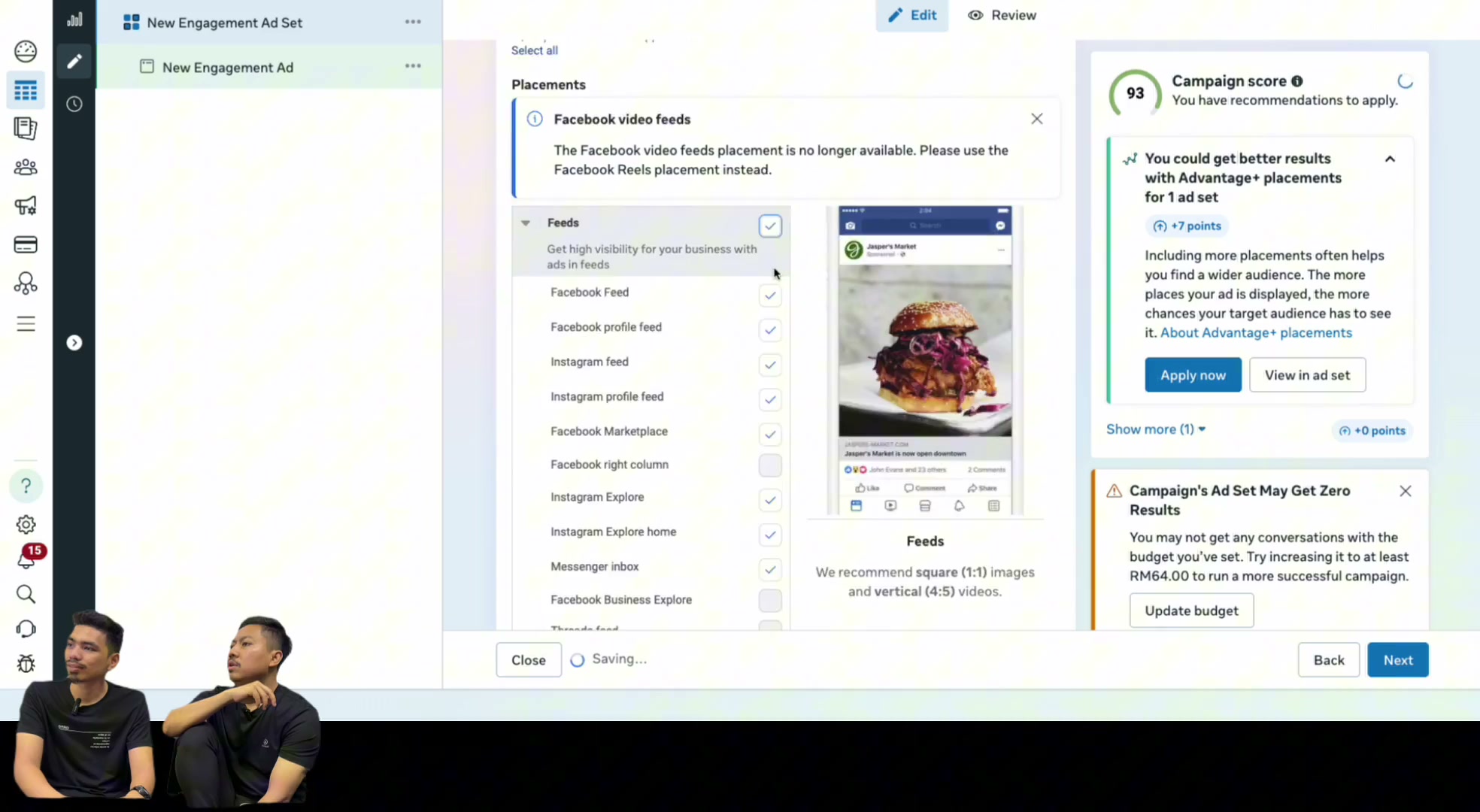
Task: Collapse the Advantage+ placements recommendation
Action: 1390,159
